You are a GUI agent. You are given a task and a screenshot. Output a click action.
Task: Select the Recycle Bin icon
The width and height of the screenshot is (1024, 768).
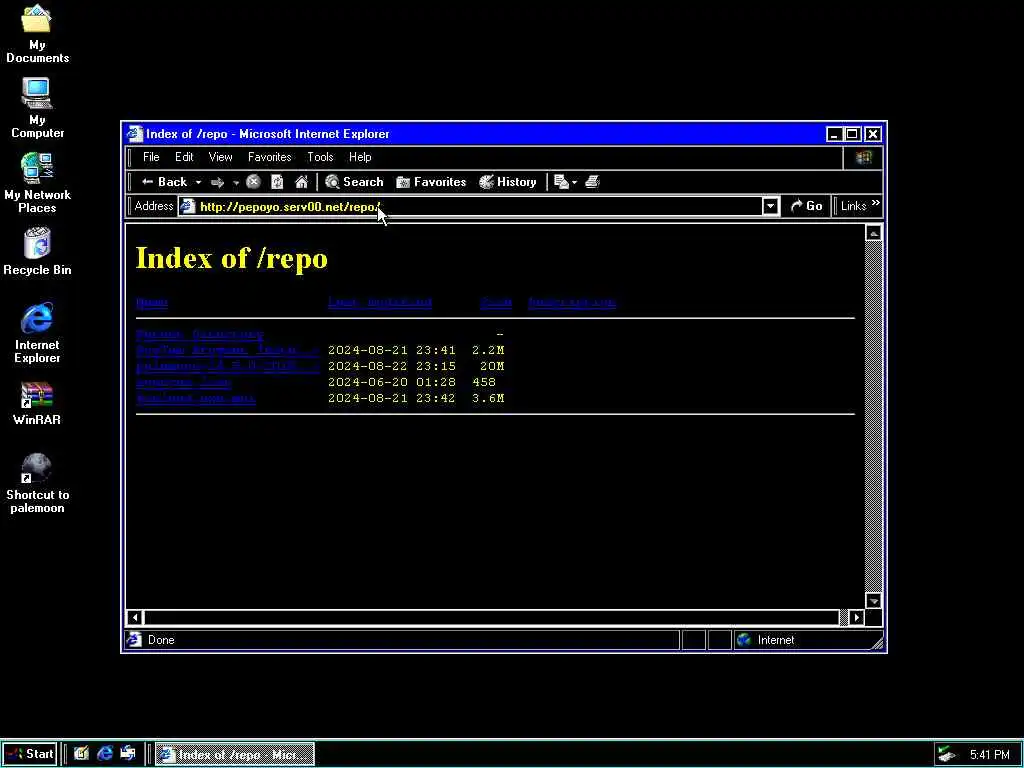click(x=37, y=252)
